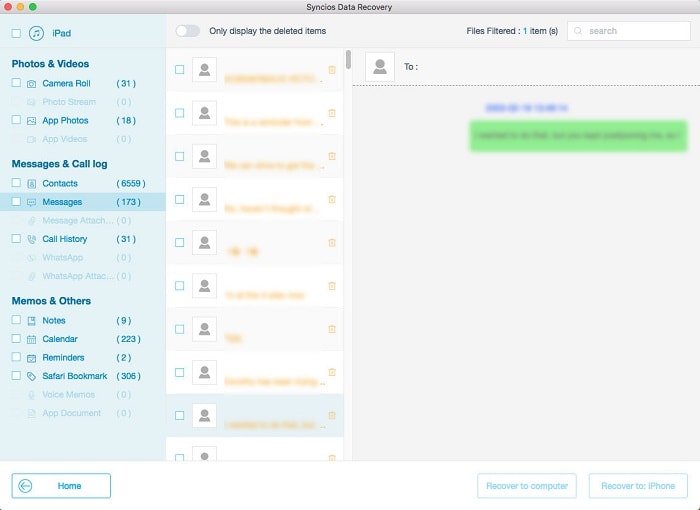The image size is (700, 510).
Task: Open the App Photos category
Action: (x=65, y=121)
